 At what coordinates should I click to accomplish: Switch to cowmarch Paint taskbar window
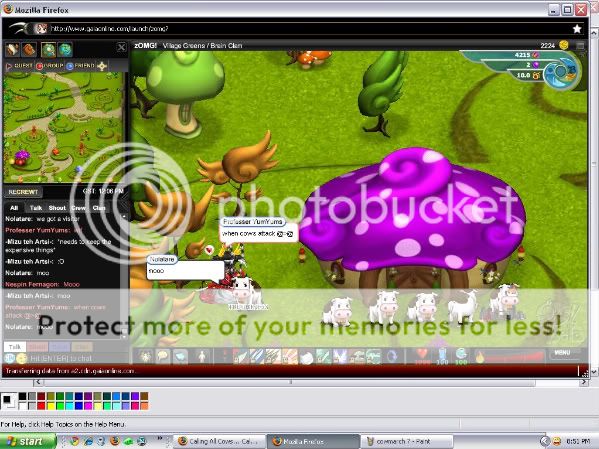pos(406,441)
